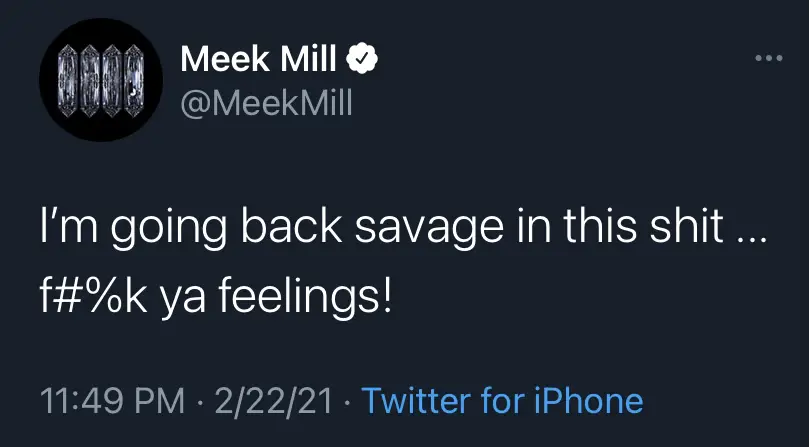Click the 11:49 PM timestamp

pos(112,401)
